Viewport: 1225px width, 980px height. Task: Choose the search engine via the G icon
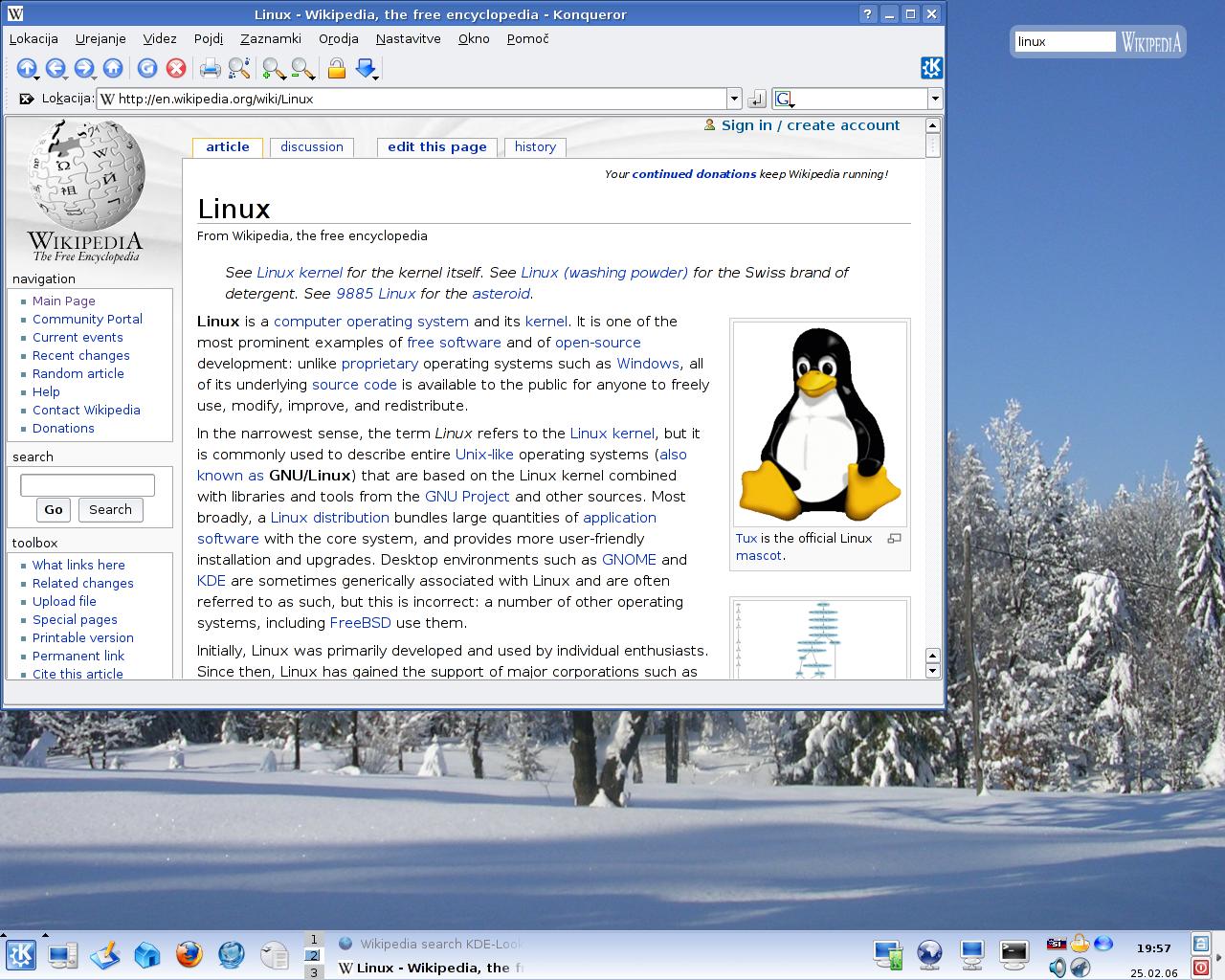click(x=785, y=99)
